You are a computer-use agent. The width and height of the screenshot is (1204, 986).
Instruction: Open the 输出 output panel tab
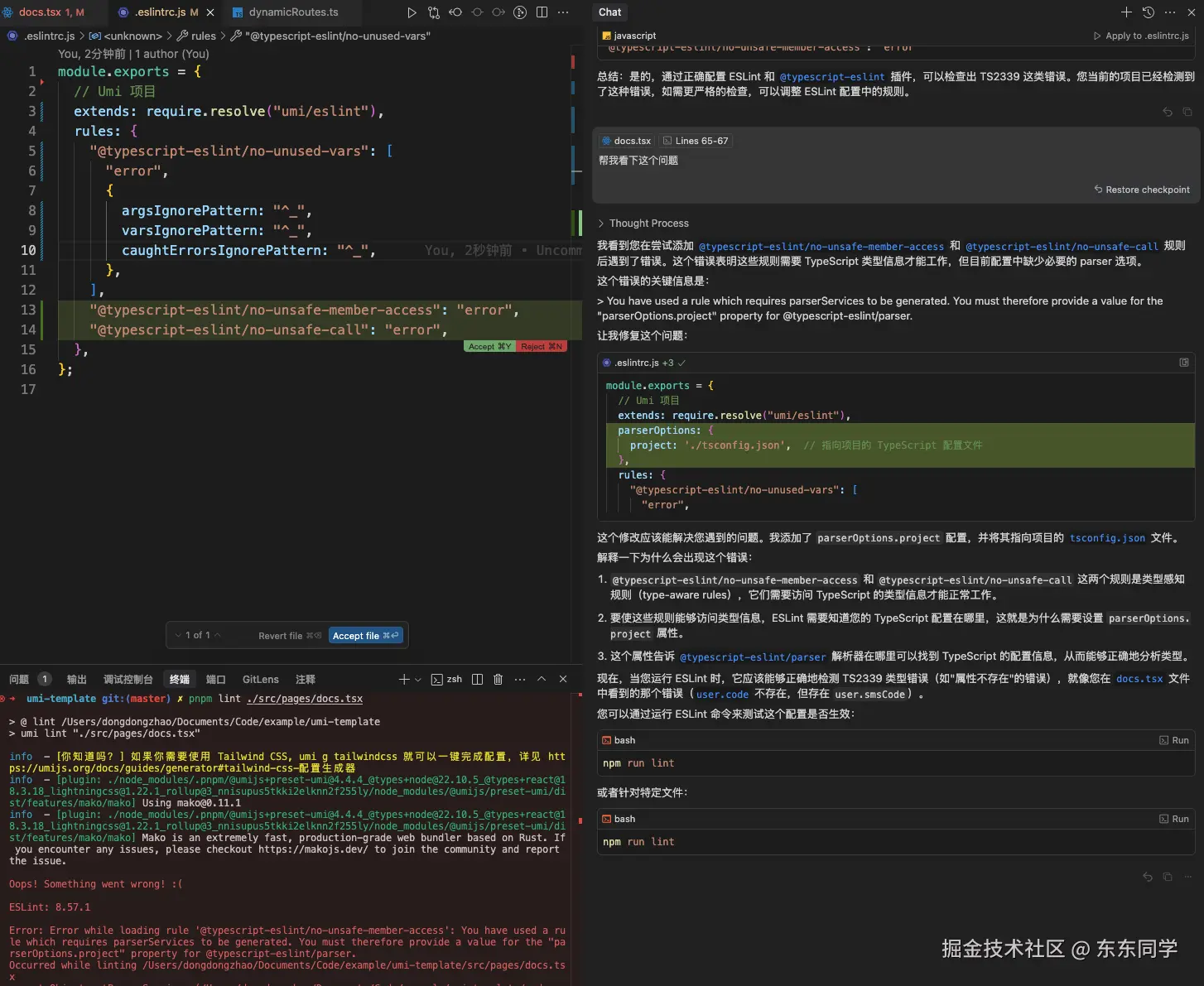click(x=77, y=679)
